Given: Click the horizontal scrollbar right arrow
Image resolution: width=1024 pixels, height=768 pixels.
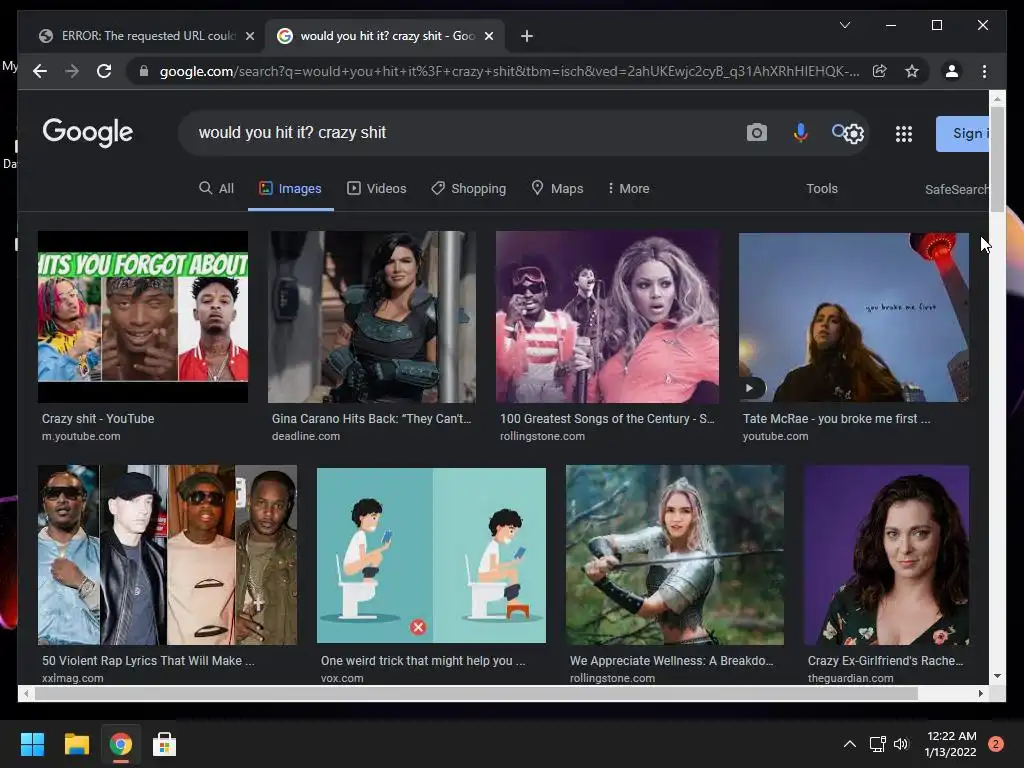Looking at the screenshot, I should tap(981, 694).
